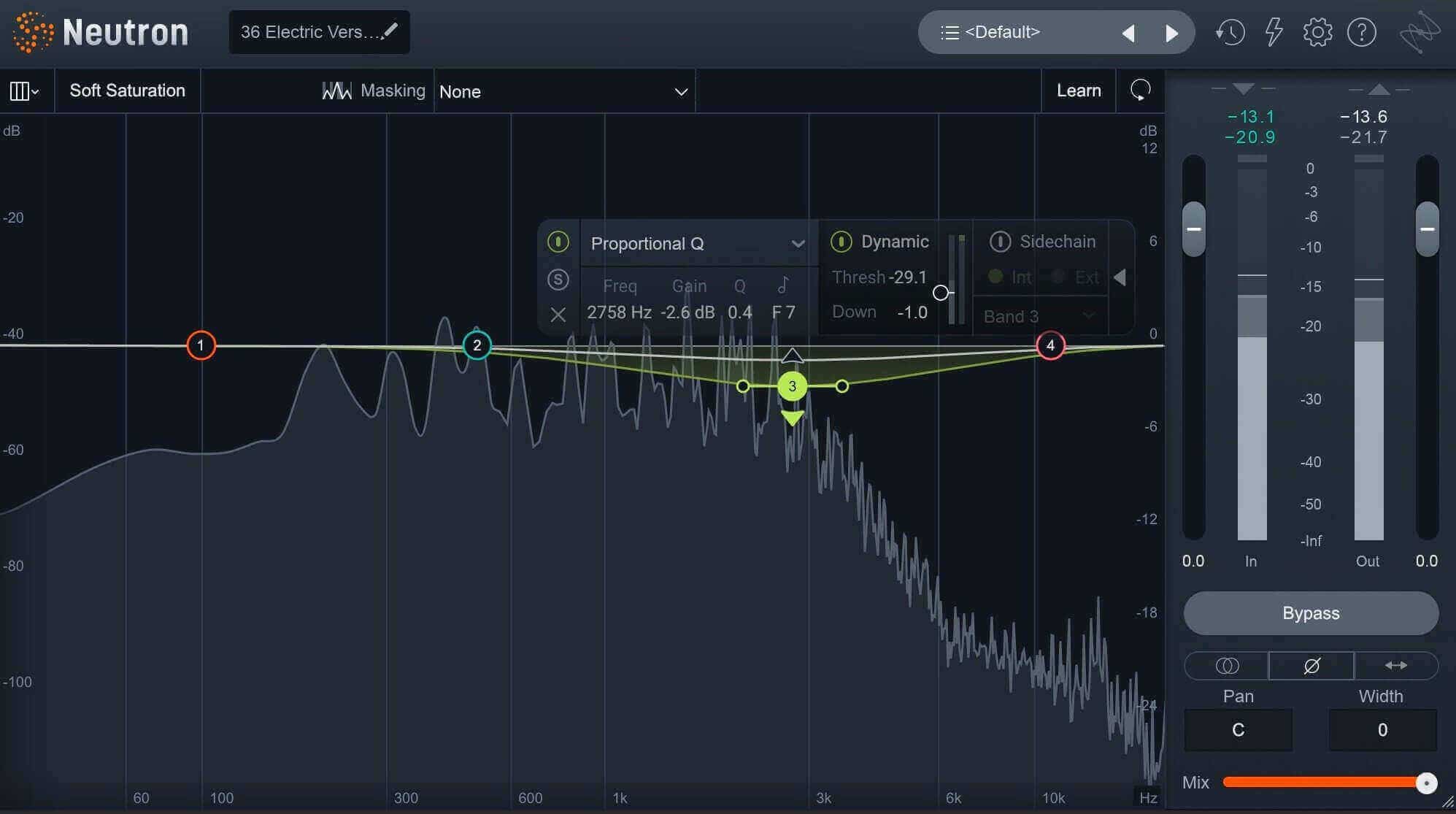Collapse the sidechain panel arrow
Image resolution: width=1456 pixels, height=814 pixels.
point(1120,277)
